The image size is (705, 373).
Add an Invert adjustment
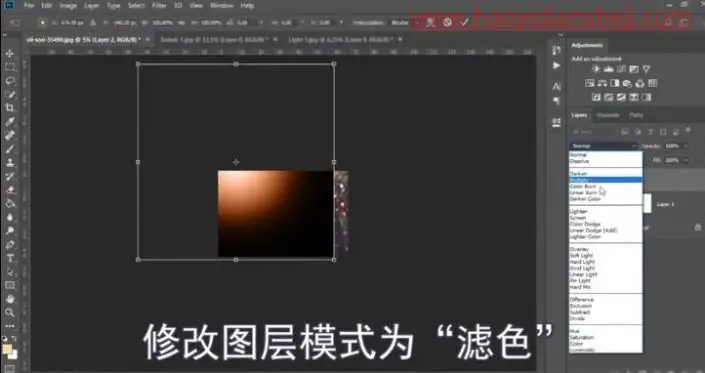596,97
